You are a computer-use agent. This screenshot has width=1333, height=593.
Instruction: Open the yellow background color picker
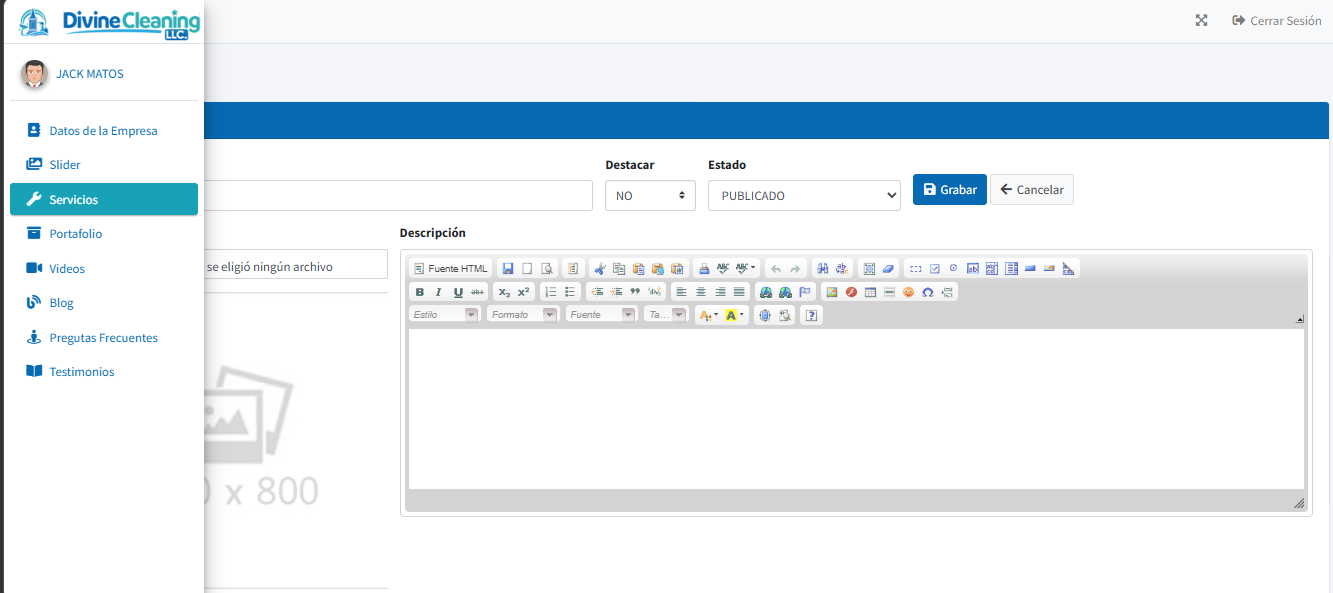734,315
